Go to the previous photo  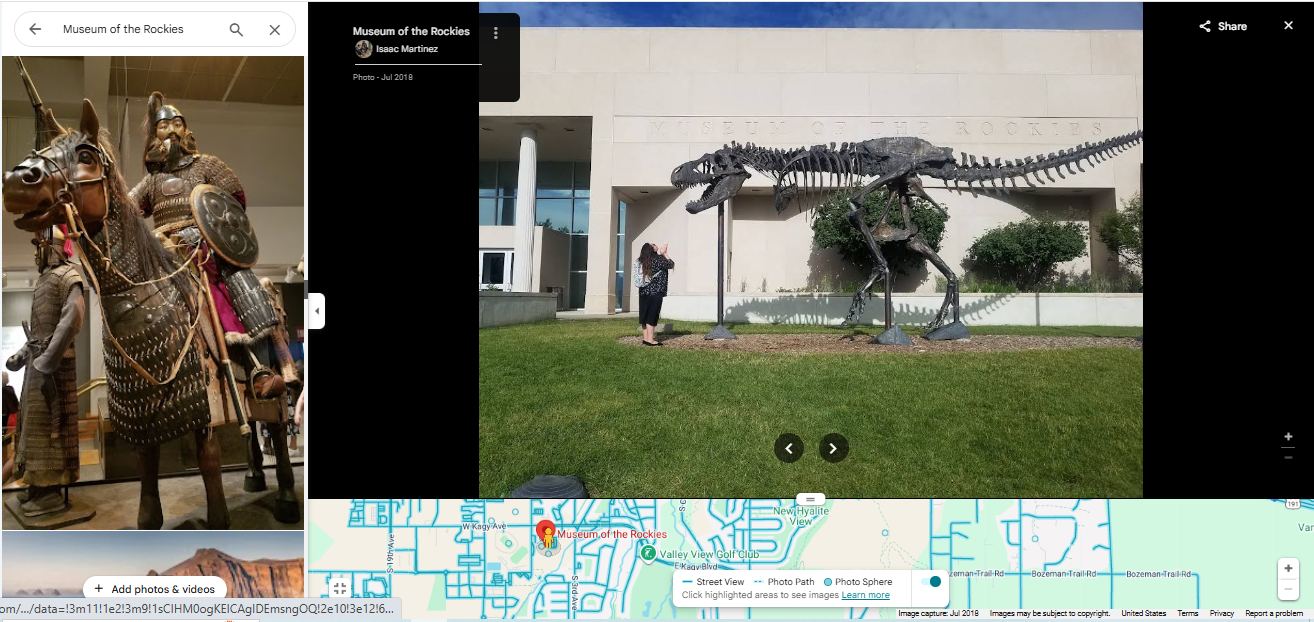789,448
